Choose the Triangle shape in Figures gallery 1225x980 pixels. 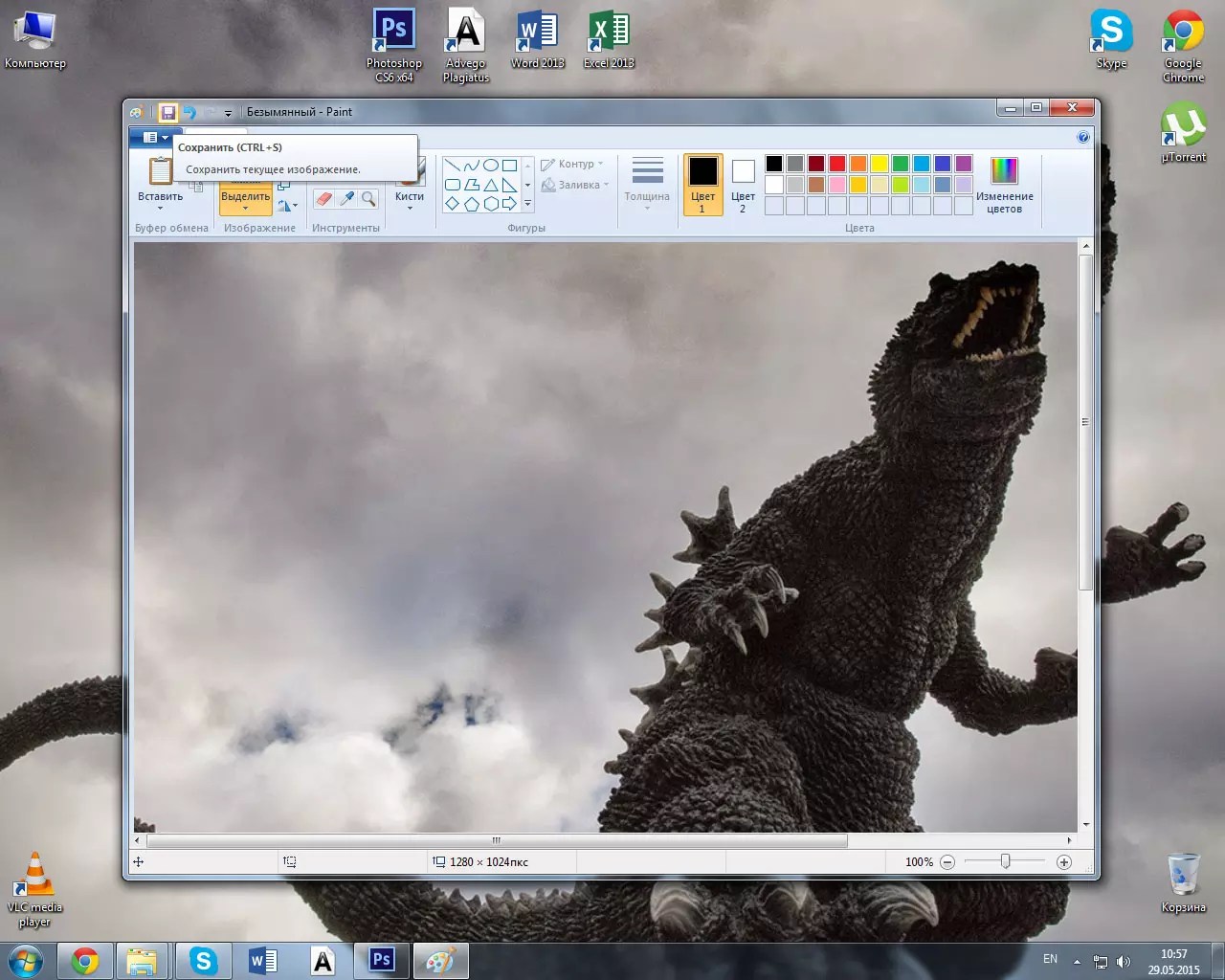pos(490,185)
